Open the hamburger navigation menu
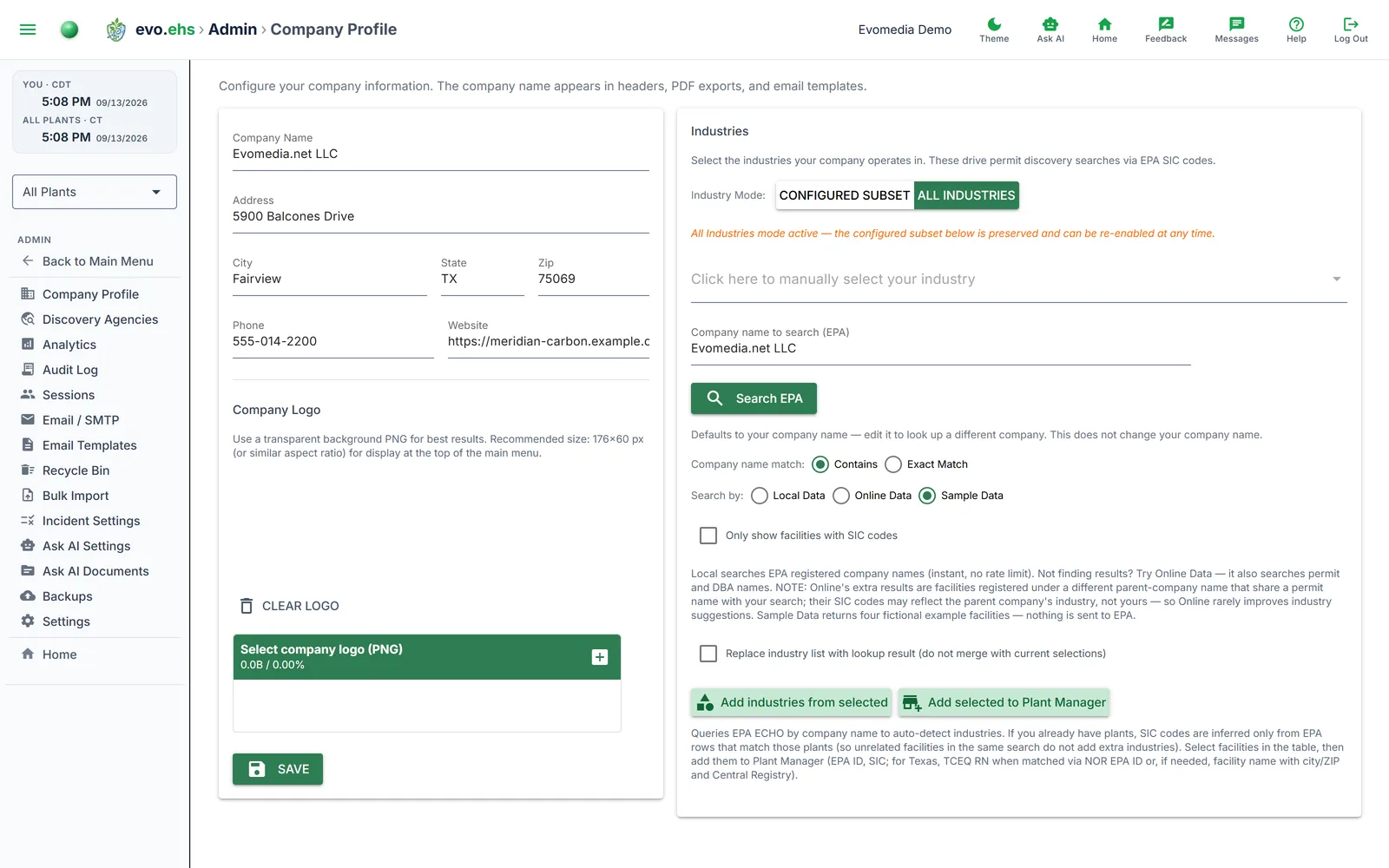Viewport: 1389px width, 868px height. tap(28, 30)
